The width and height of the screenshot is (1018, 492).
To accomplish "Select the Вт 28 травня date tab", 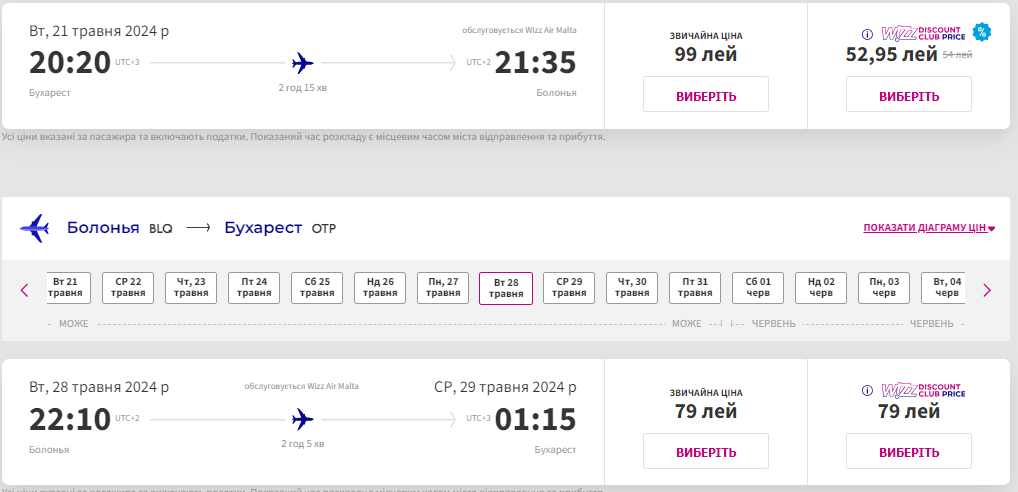I will [x=506, y=288].
